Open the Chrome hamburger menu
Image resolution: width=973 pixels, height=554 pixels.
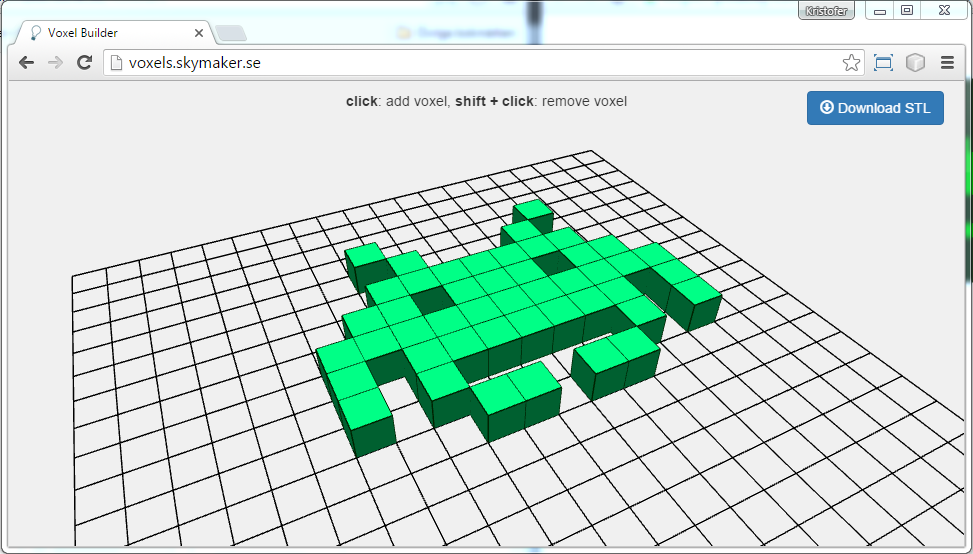(x=947, y=63)
